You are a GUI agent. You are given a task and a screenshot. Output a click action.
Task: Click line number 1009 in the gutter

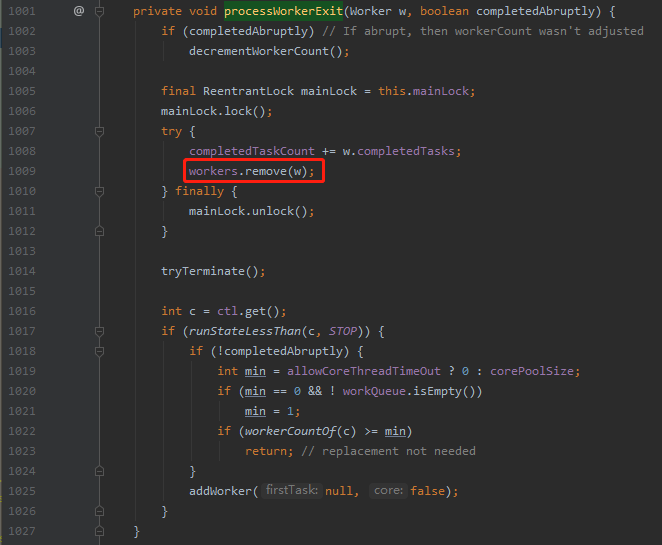[x=22, y=171]
